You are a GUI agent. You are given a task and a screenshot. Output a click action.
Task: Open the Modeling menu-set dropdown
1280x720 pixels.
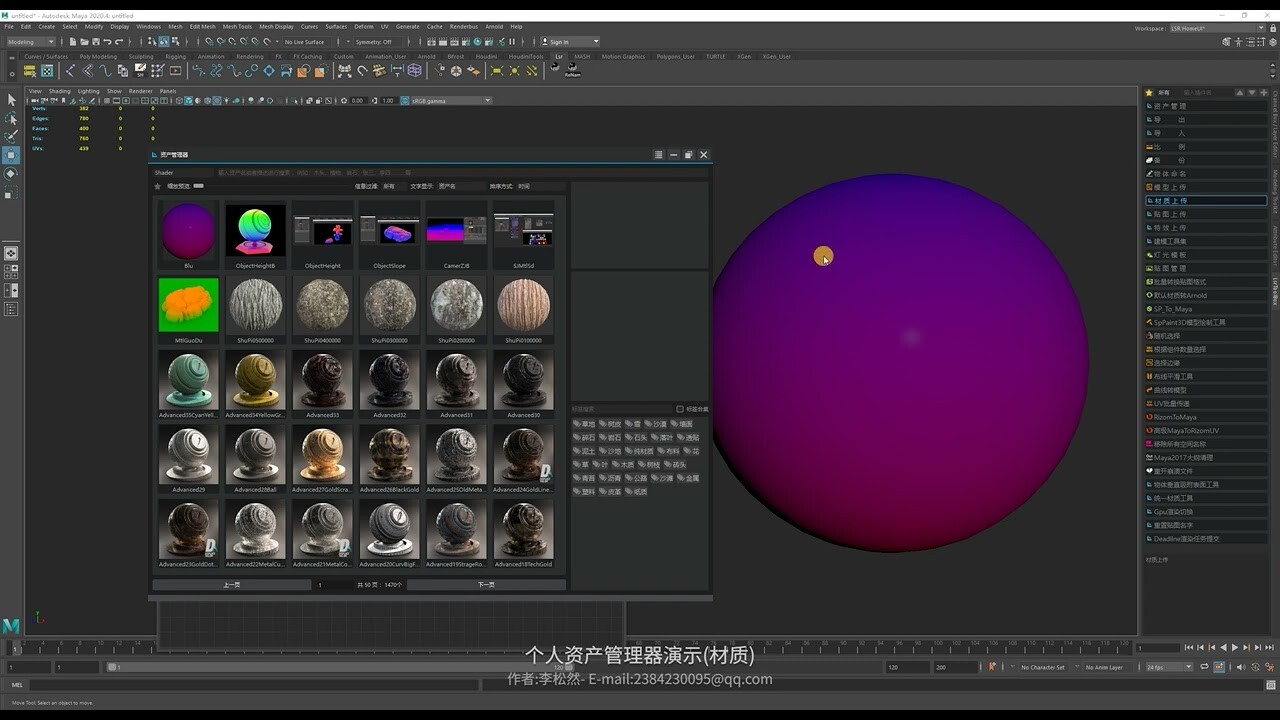(x=30, y=41)
